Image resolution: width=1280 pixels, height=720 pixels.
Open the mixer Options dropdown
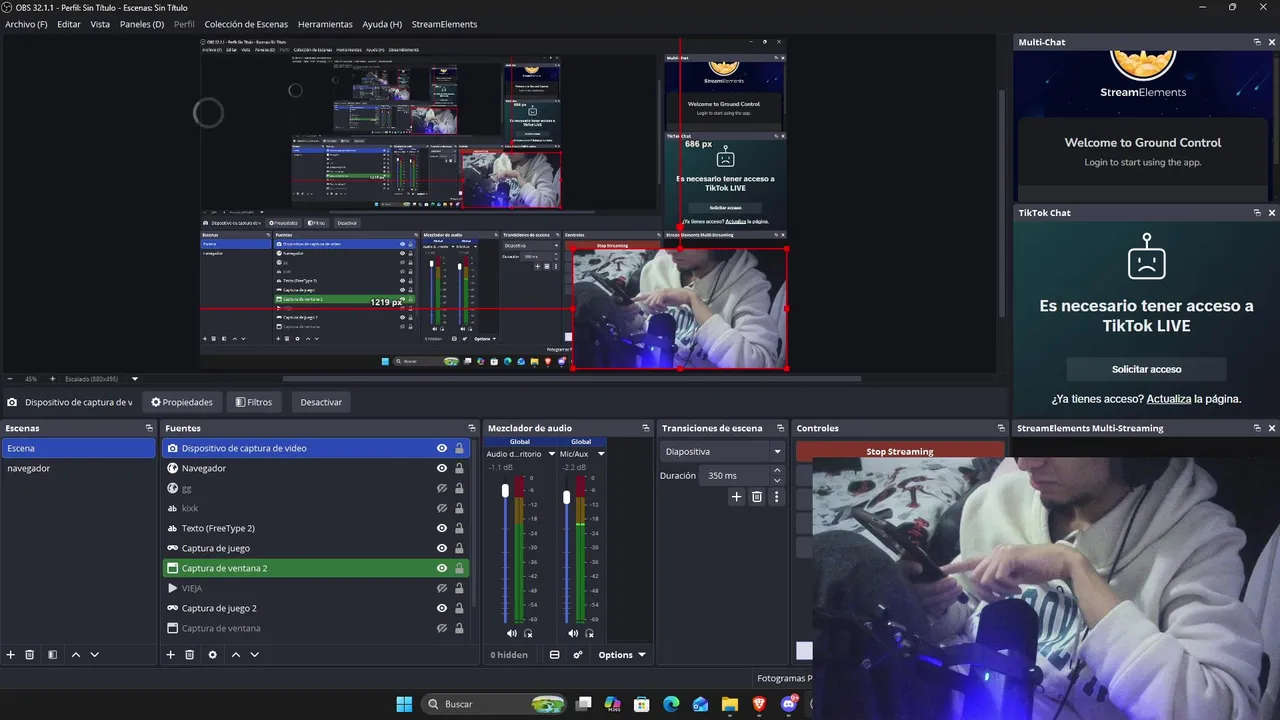coord(622,655)
